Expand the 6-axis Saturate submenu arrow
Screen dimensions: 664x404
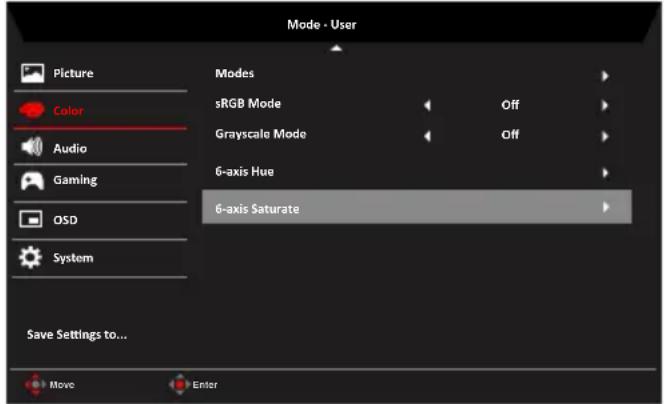pyautogui.click(x=606, y=207)
